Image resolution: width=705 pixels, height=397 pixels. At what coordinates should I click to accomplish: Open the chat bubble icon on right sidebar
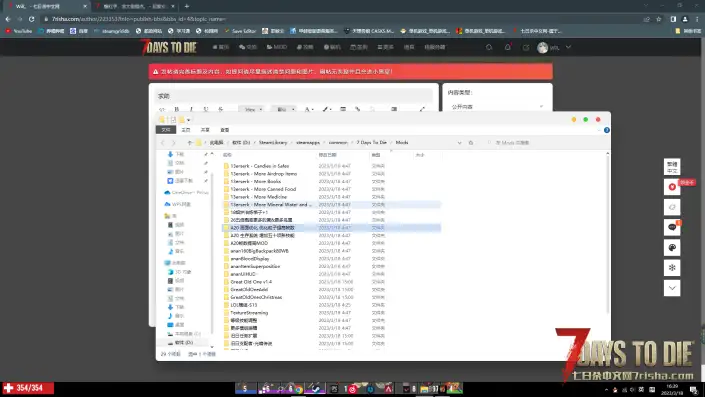[x=672, y=227]
